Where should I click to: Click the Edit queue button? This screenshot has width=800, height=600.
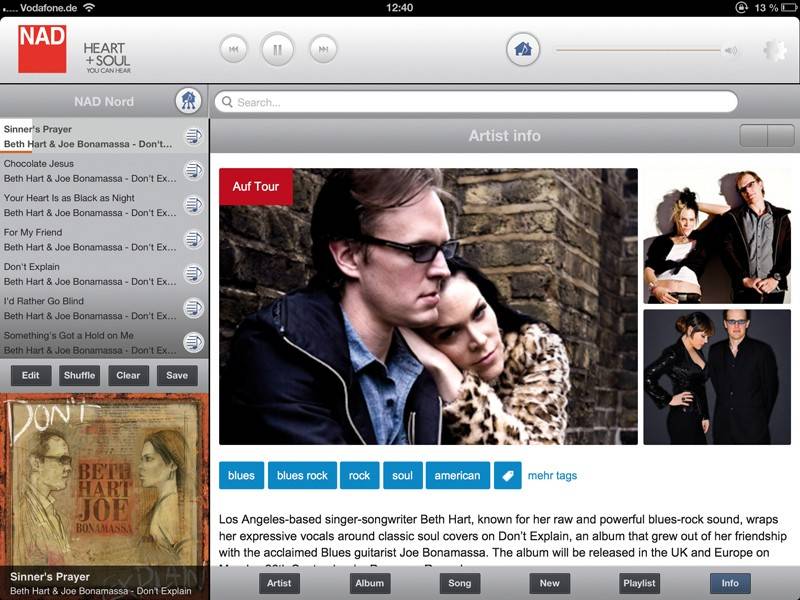click(x=31, y=376)
